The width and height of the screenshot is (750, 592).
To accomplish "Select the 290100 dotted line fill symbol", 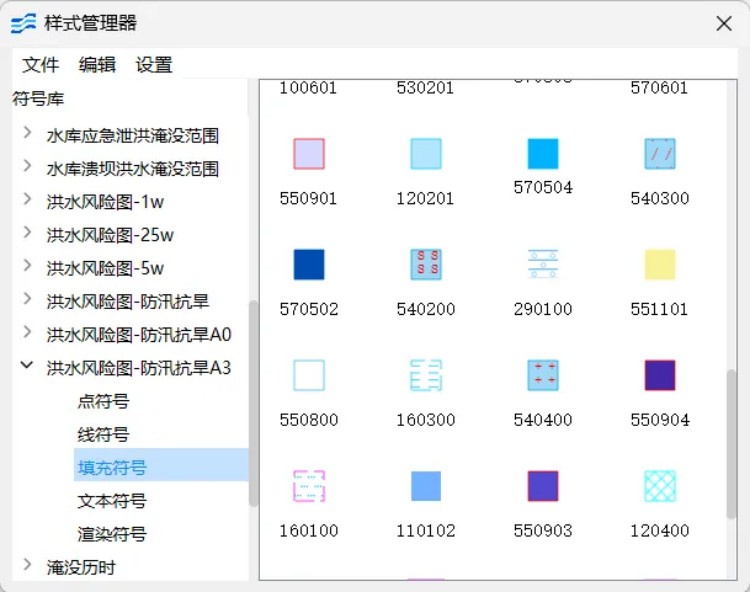I will click(543, 265).
